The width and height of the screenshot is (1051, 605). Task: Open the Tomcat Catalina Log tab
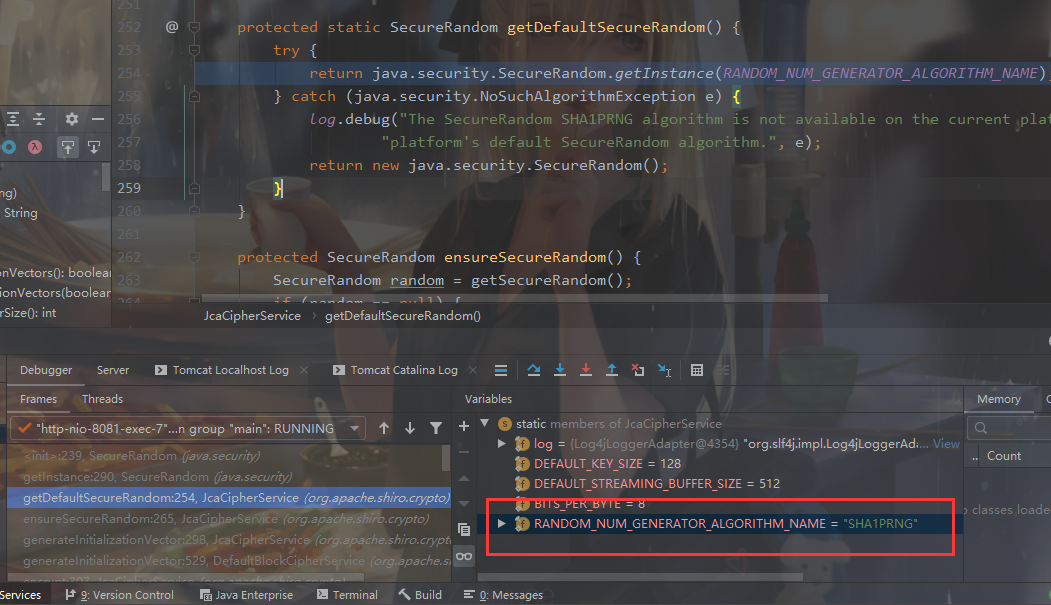click(x=395, y=370)
